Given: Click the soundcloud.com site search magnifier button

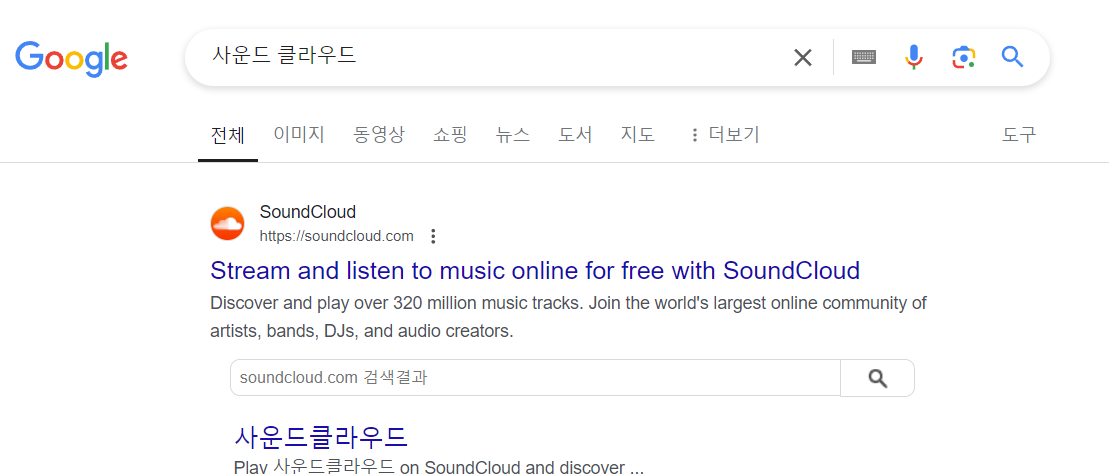Looking at the screenshot, I should (877, 378).
